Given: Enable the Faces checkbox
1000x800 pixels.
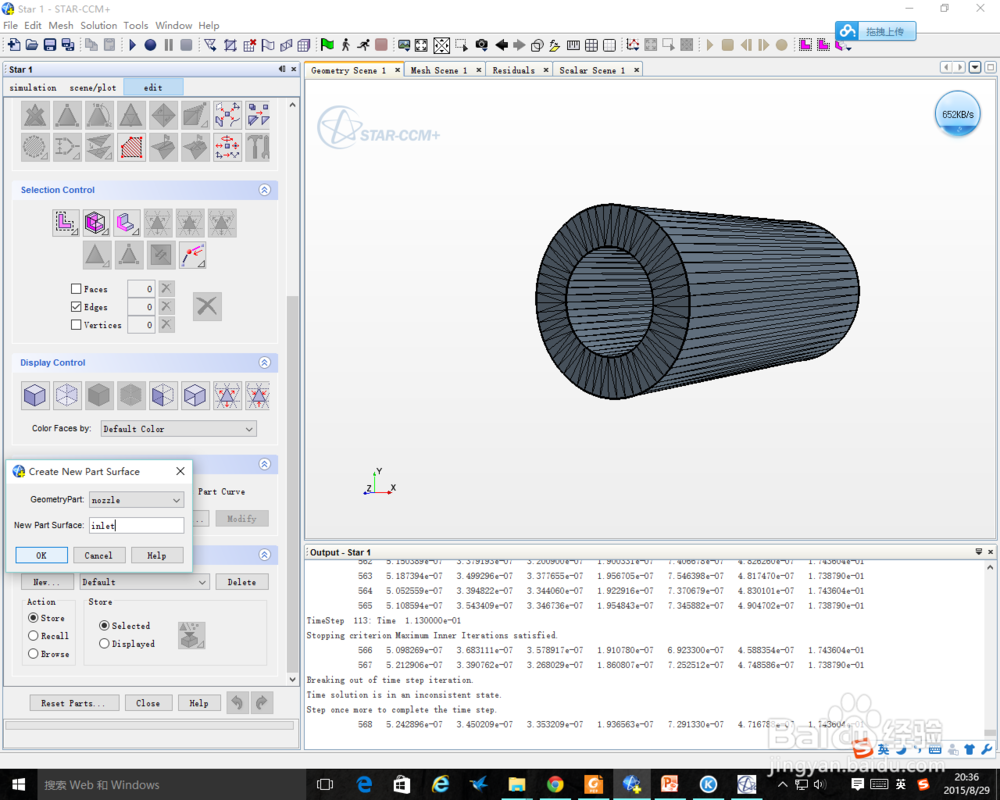Looking at the screenshot, I should (x=76, y=289).
